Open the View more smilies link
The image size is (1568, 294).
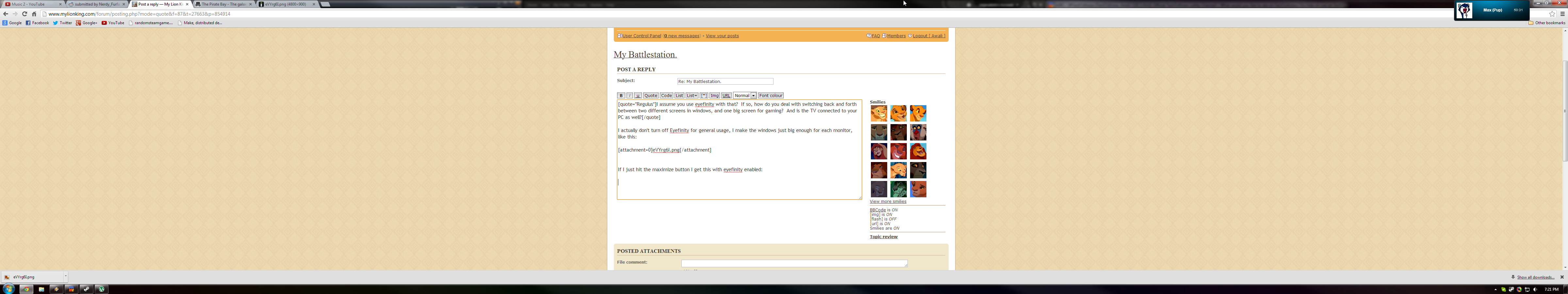pyautogui.click(x=888, y=202)
